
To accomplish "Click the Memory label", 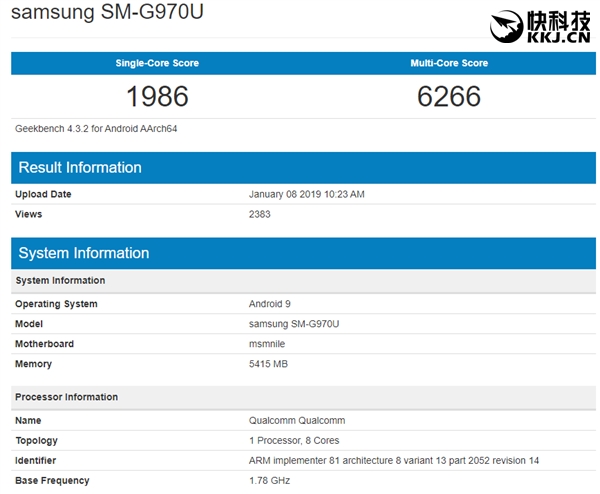I will click(x=33, y=364).
